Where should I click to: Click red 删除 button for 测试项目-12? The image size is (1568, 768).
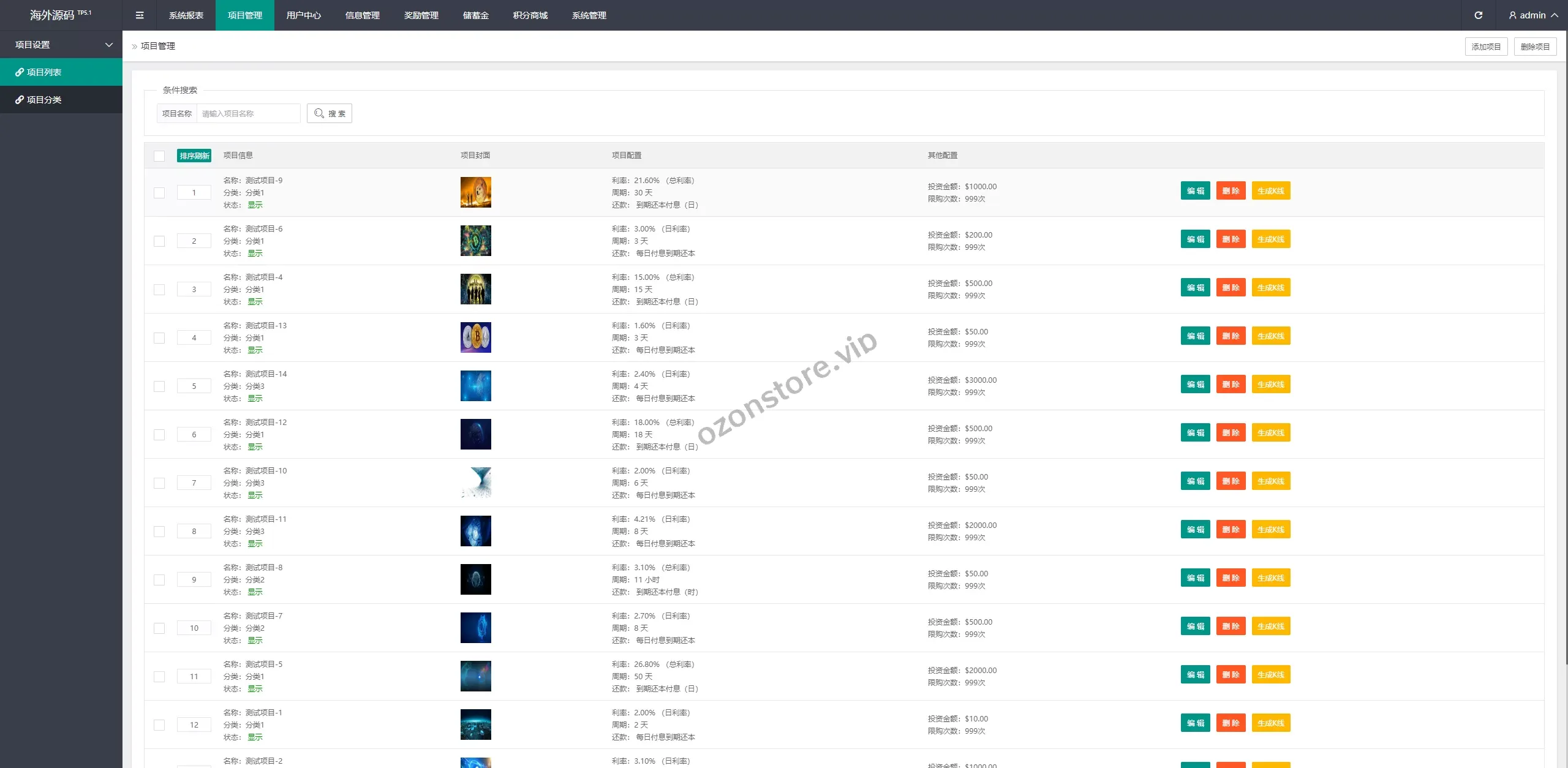click(x=1231, y=432)
